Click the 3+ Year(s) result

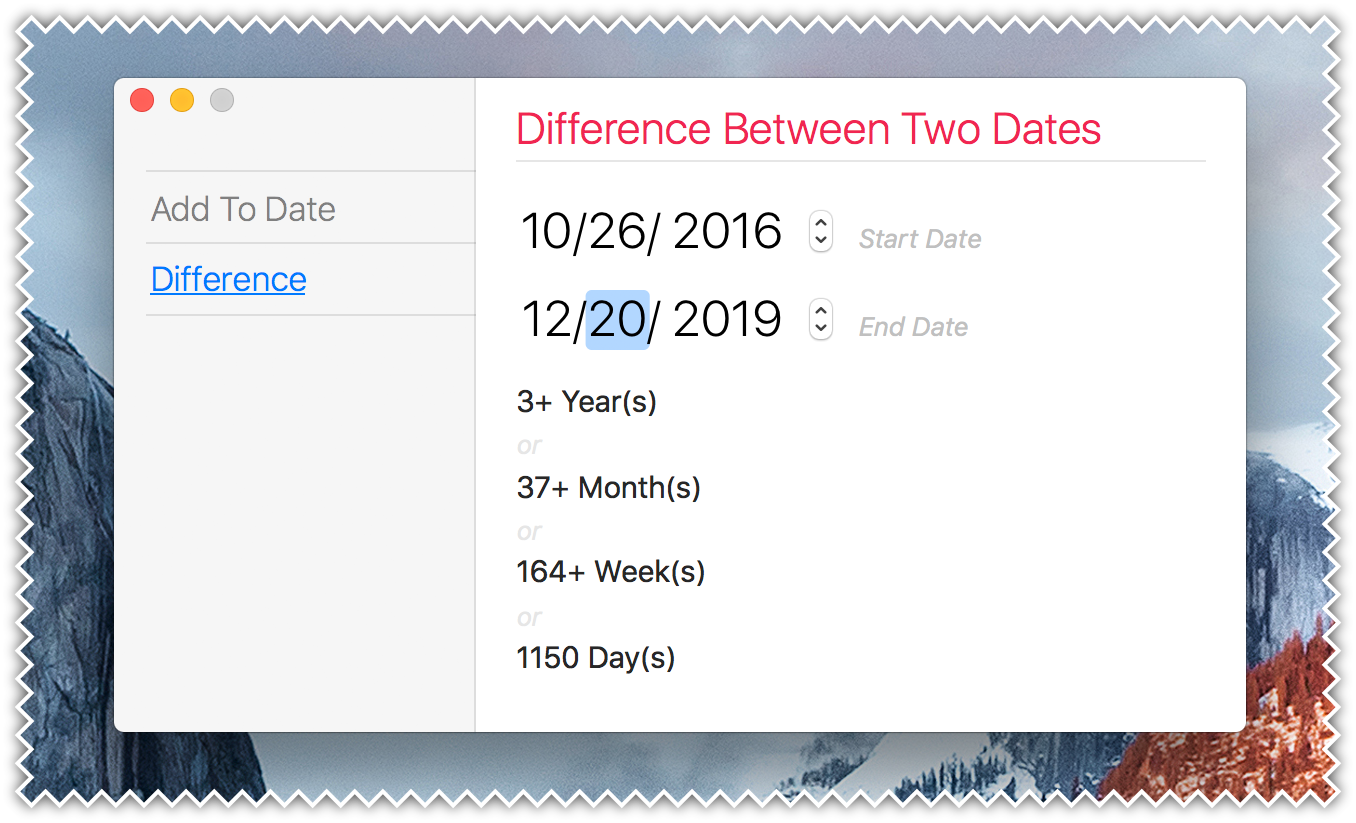(x=587, y=402)
